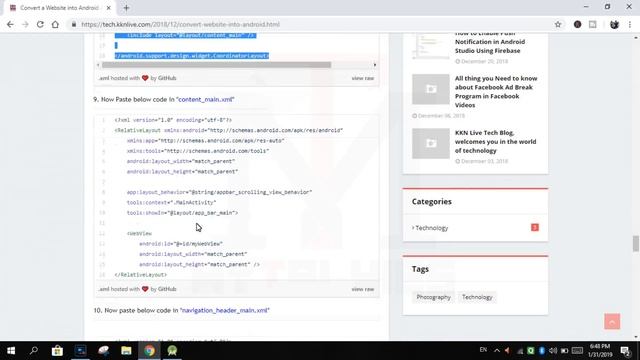Open a new browser tab
The height and width of the screenshot is (360, 640).
(x=126, y=8)
